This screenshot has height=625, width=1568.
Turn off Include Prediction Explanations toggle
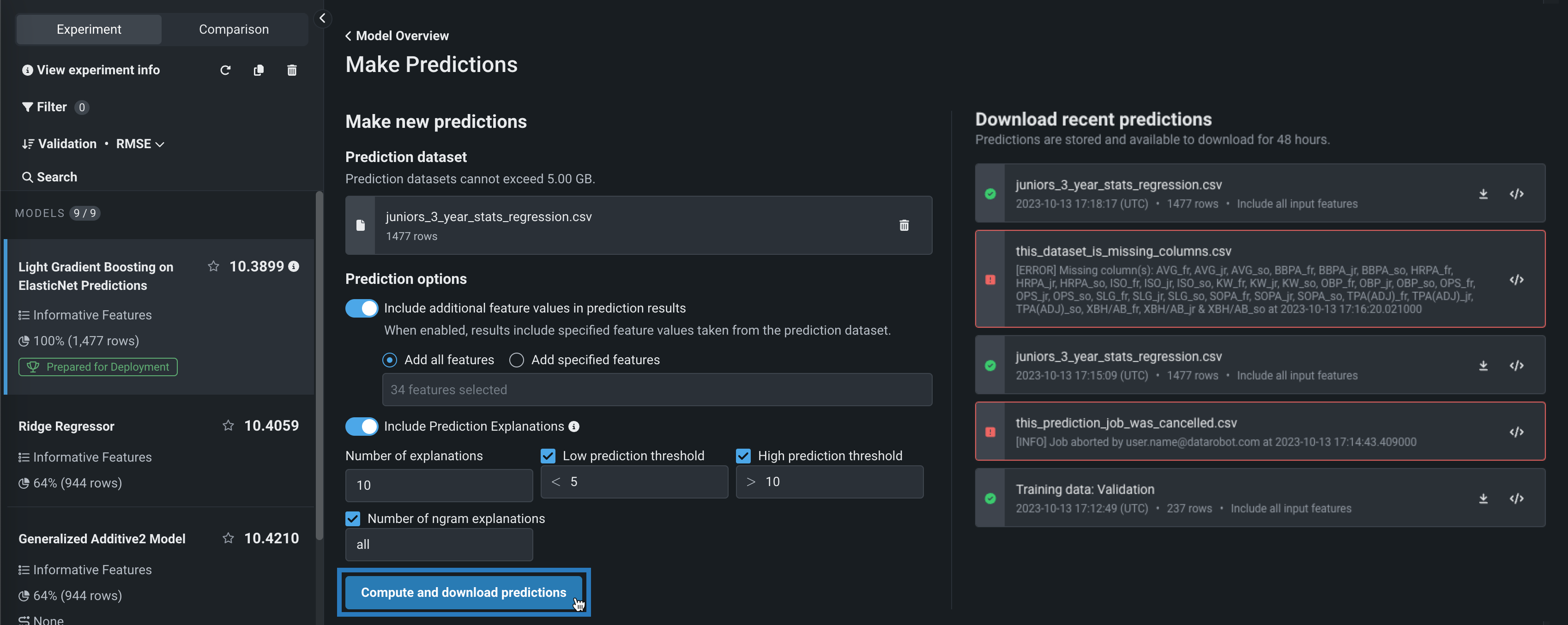coord(362,427)
